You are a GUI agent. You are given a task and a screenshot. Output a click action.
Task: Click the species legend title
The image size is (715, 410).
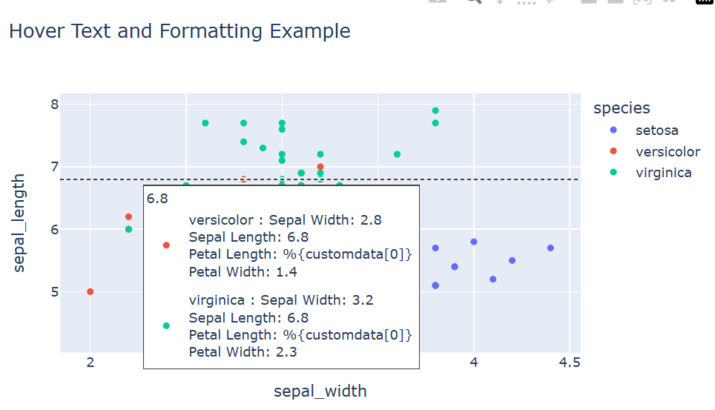[x=621, y=107]
